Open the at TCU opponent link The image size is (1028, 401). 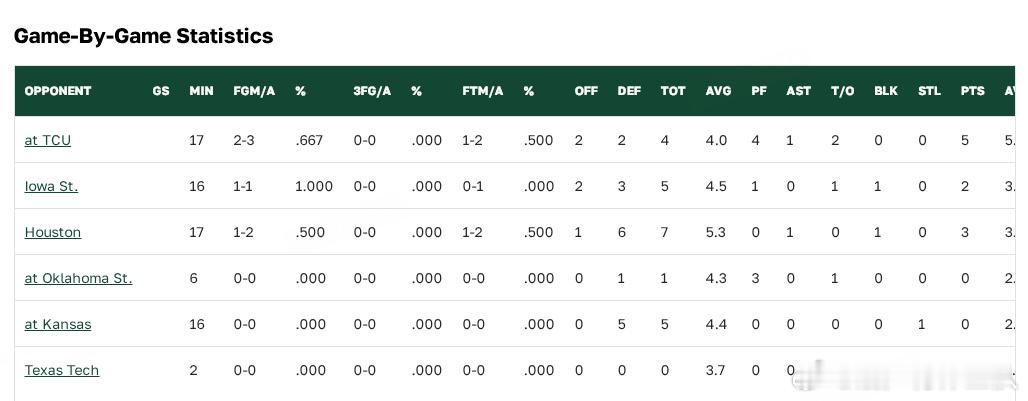pos(48,140)
